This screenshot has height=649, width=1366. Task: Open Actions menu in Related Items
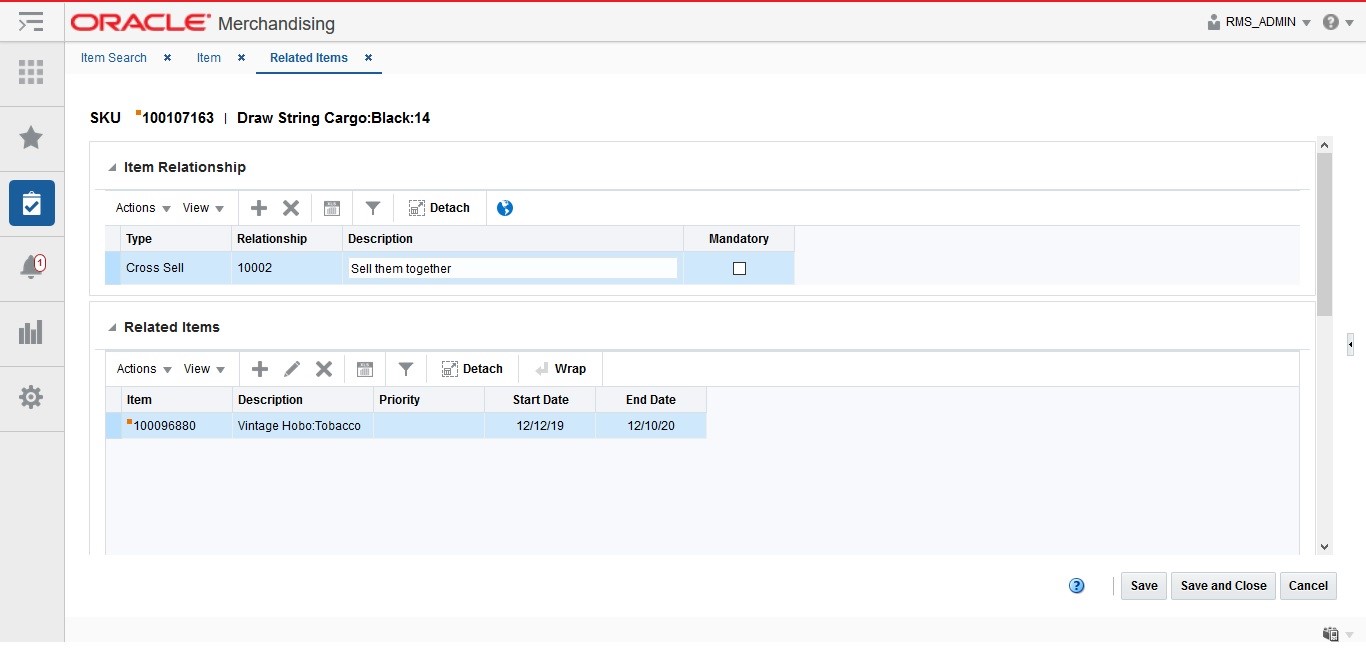[x=144, y=369]
